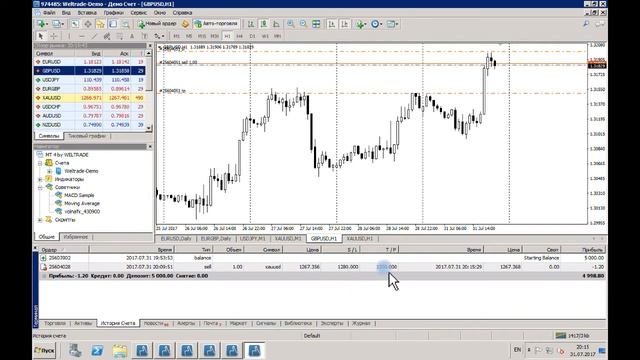Toggle chart shift from right border
The height and width of the screenshot is (360, 640).
pos(344,24)
